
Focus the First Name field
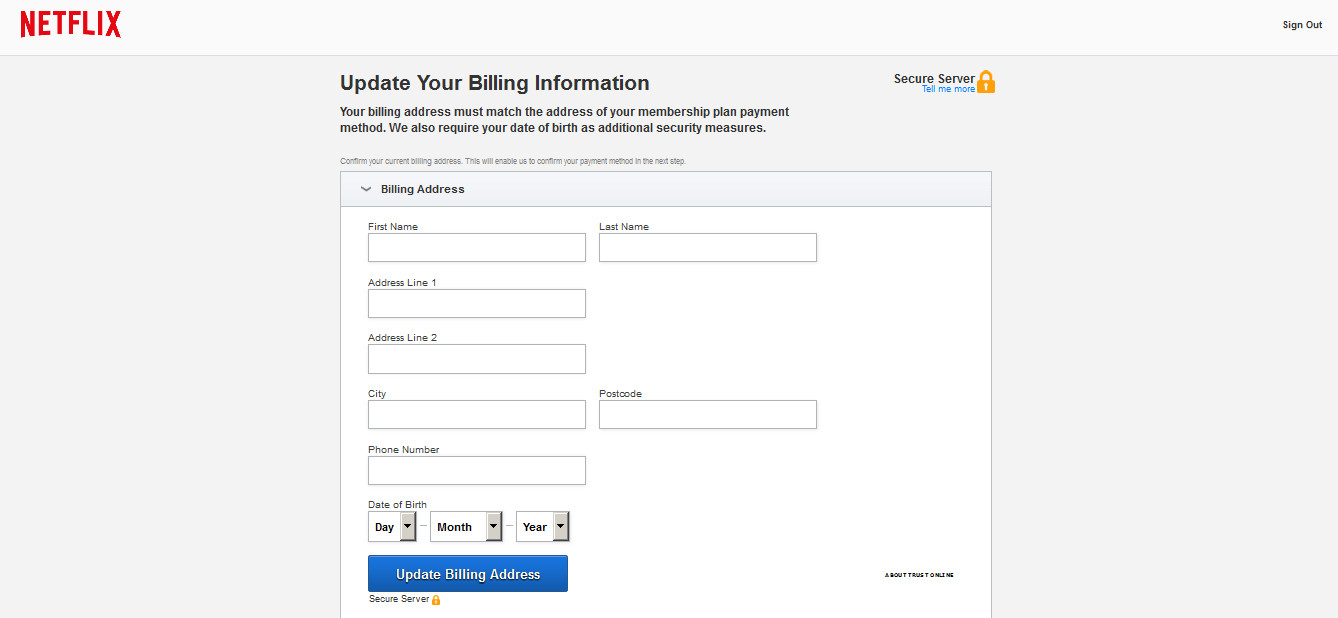(476, 248)
